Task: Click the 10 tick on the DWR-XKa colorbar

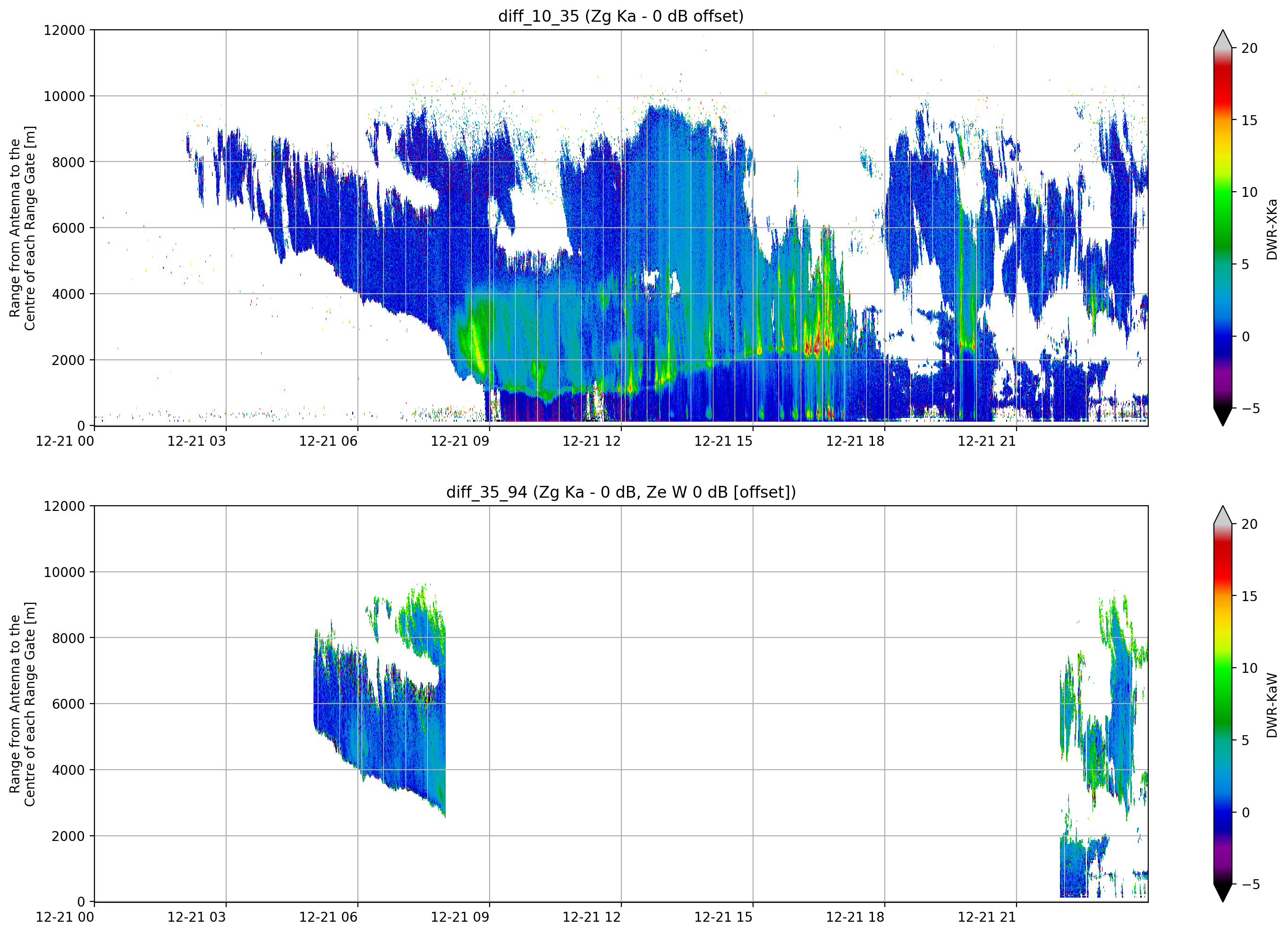Action: [1249, 192]
